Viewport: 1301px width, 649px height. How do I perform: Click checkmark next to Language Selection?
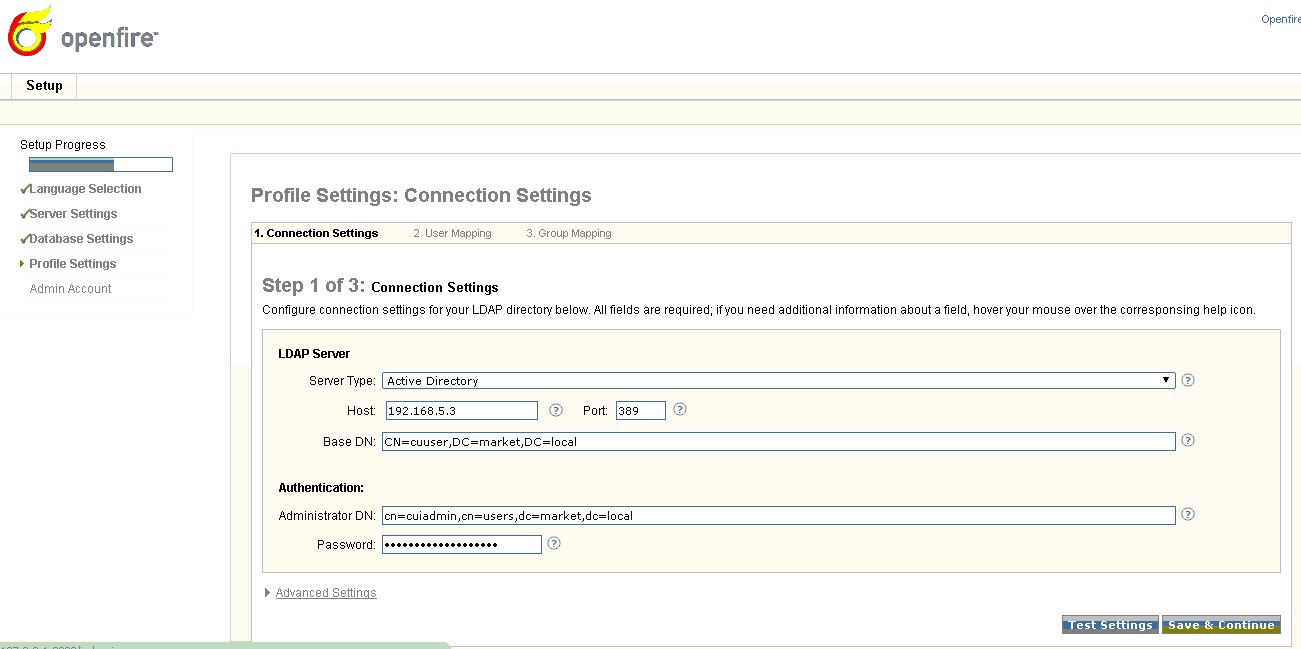[24, 189]
